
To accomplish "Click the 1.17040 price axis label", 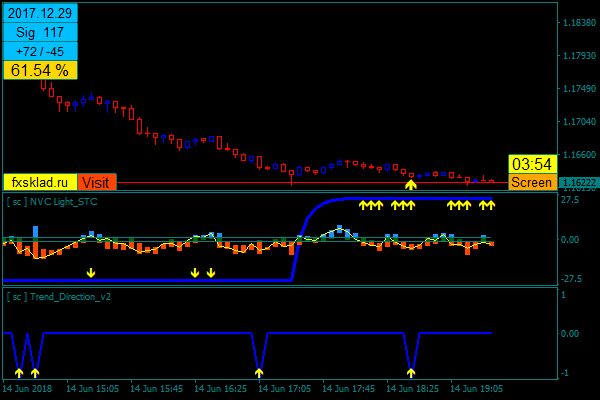I will tap(579, 122).
